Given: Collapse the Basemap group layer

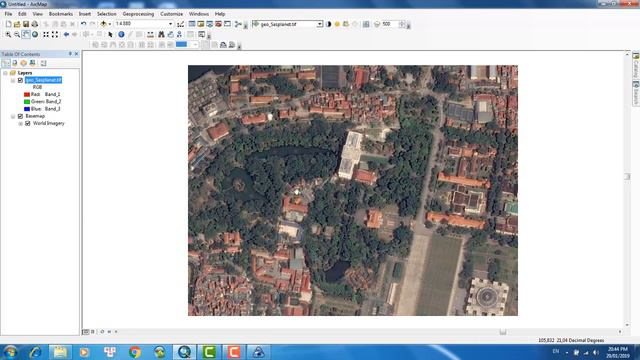Looking at the screenshot, I should coord(13,116).
